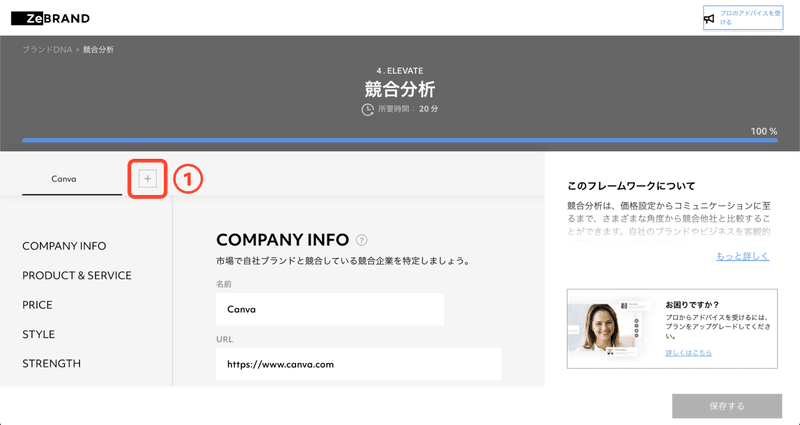Click the もっと詳しく link

pyautogui.click(x=742, y=256)
